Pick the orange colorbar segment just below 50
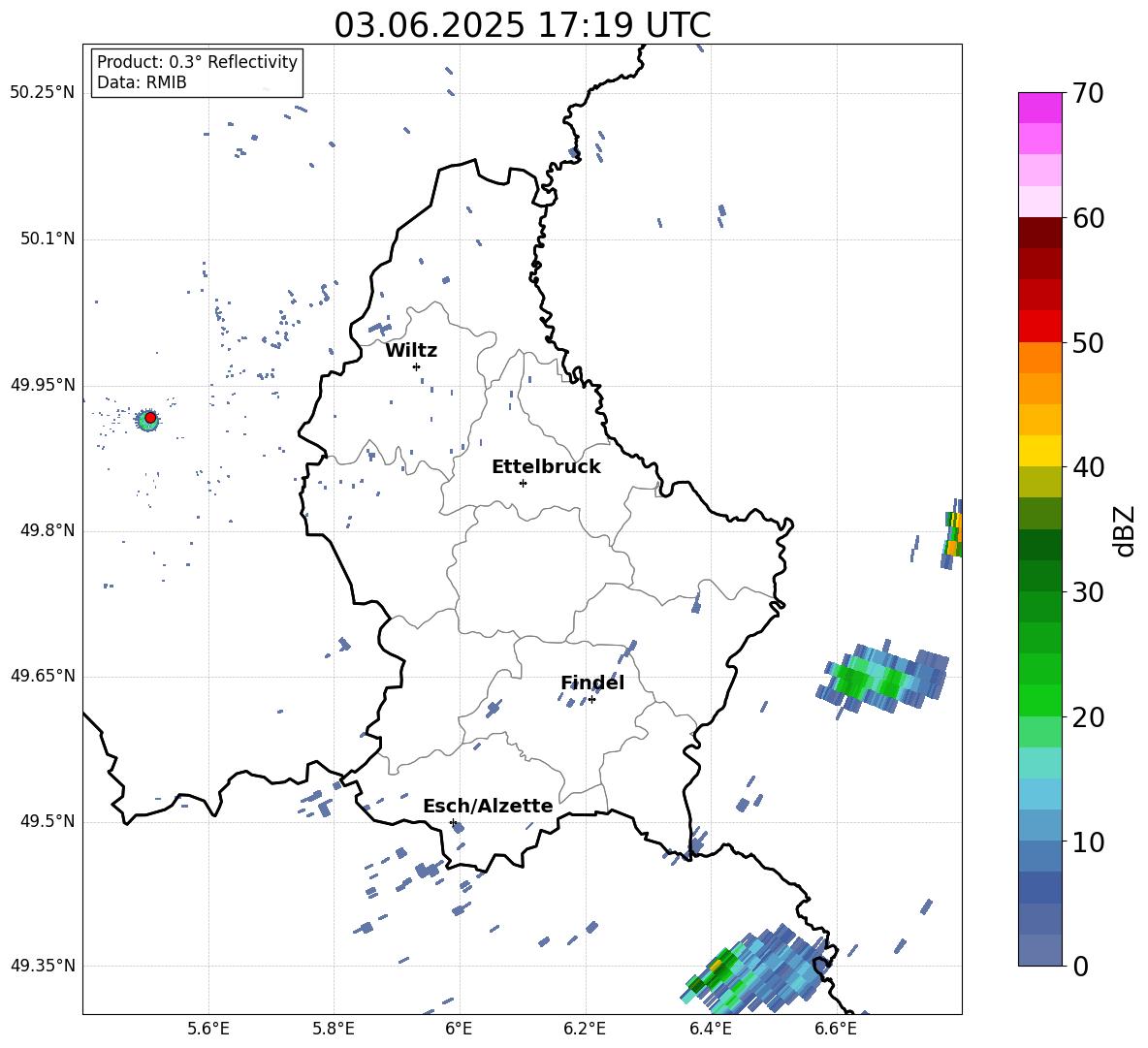This screenshot has height=1048, width=1148. coord(1039,358)
